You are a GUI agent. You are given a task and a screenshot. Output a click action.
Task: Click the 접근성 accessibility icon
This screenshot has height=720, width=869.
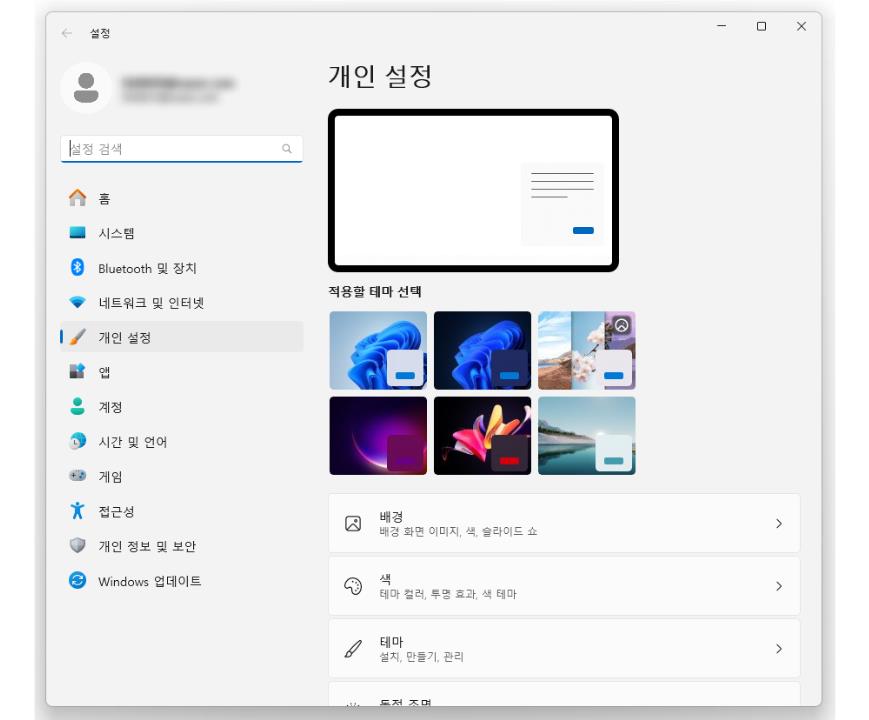pyautogui.click(x=78, y=510)
